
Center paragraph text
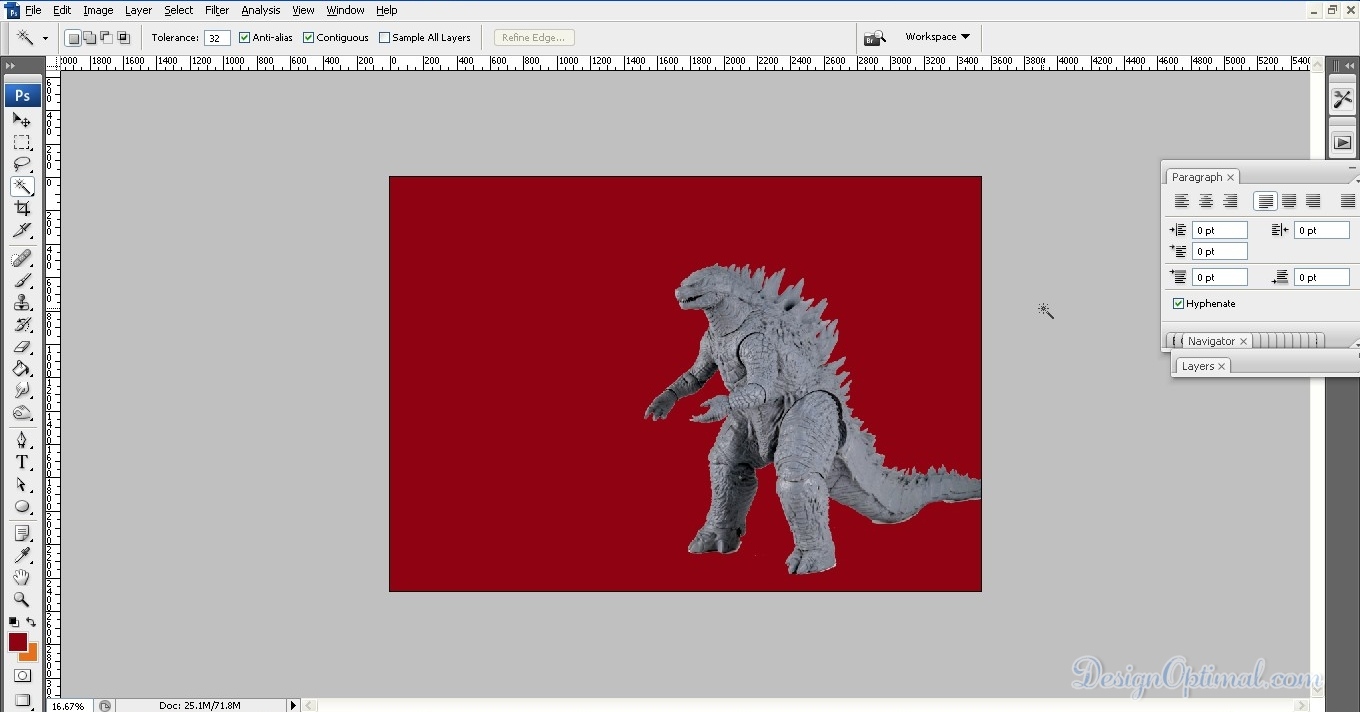(1206, 201)
